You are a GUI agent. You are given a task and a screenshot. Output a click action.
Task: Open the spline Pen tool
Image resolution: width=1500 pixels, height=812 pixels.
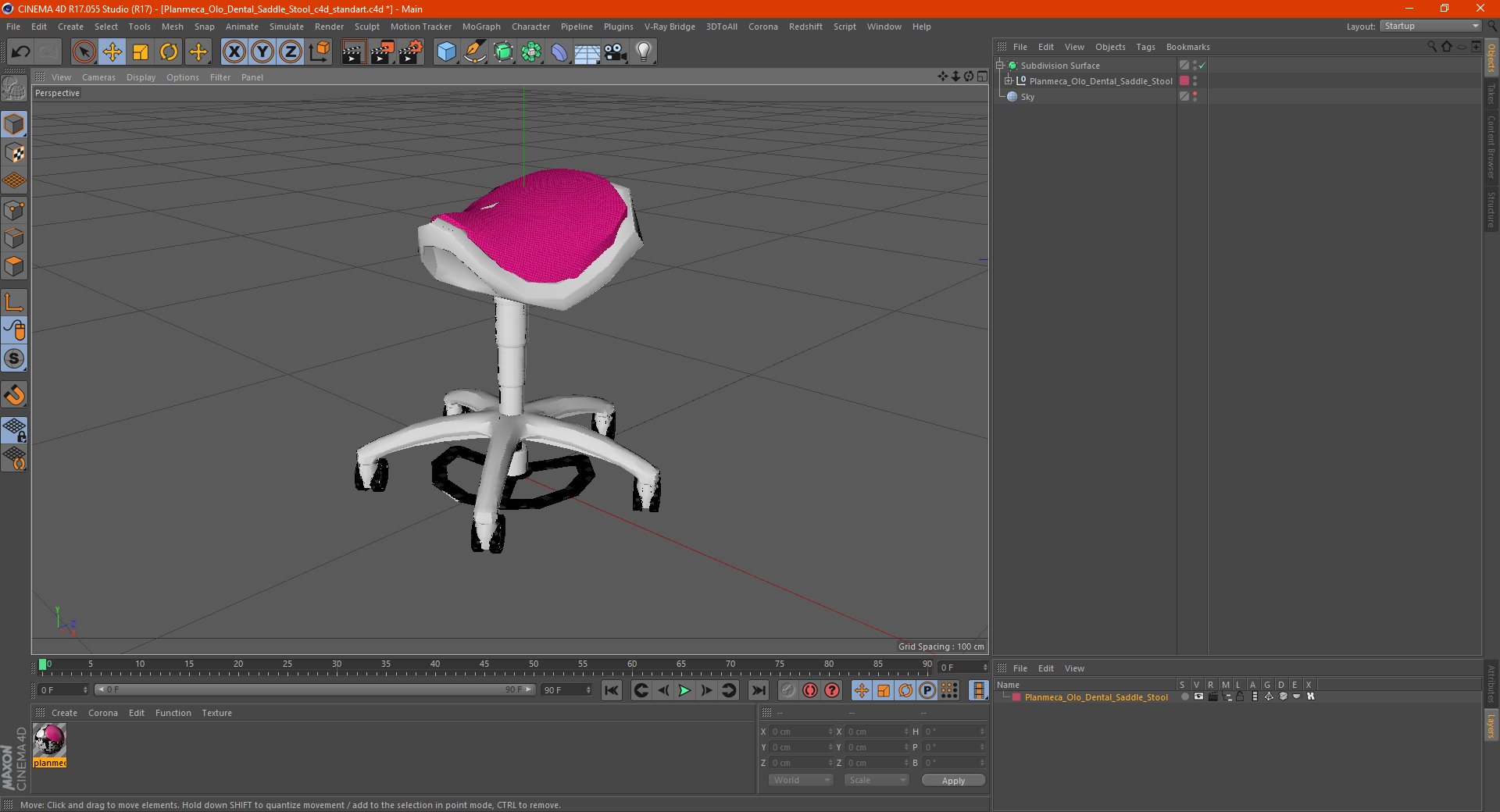[x=475, y=52]
